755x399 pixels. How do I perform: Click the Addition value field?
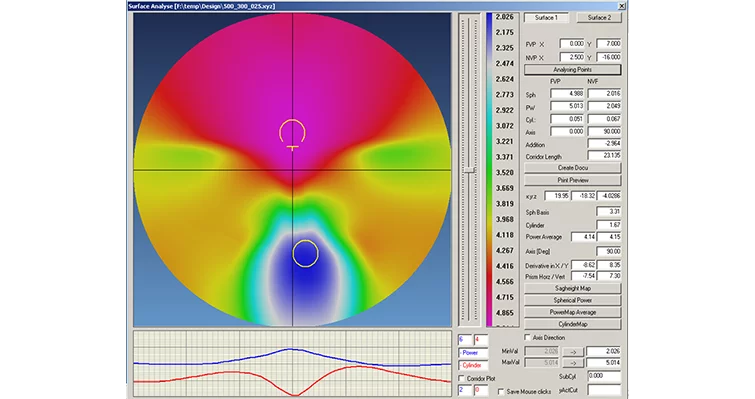604,143
